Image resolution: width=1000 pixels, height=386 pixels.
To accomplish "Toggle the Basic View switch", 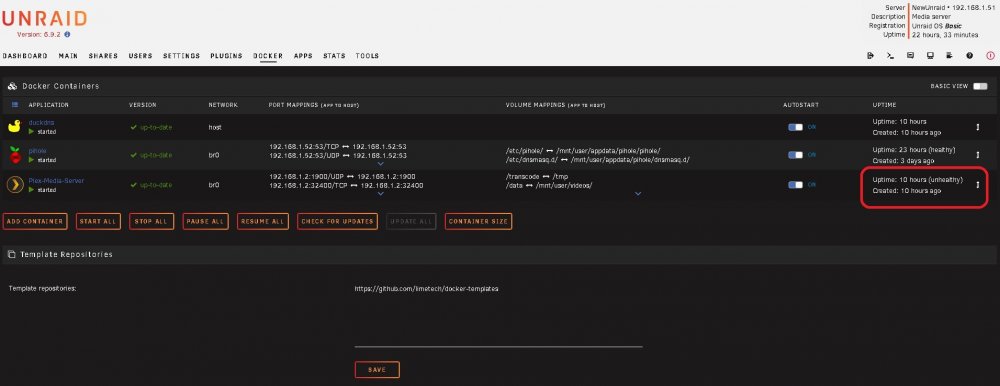I will coord(980,86).
